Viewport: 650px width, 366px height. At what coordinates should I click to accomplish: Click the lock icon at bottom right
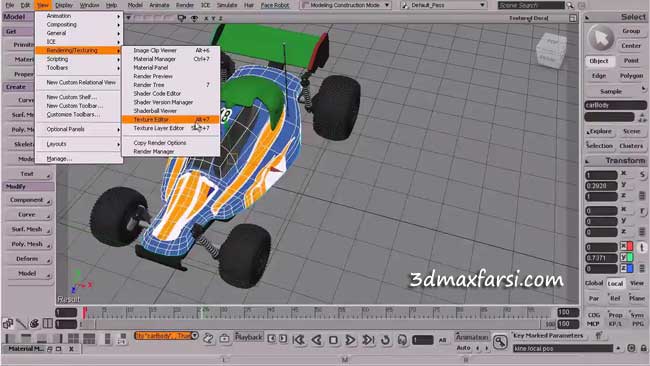(x=644, y=348)
